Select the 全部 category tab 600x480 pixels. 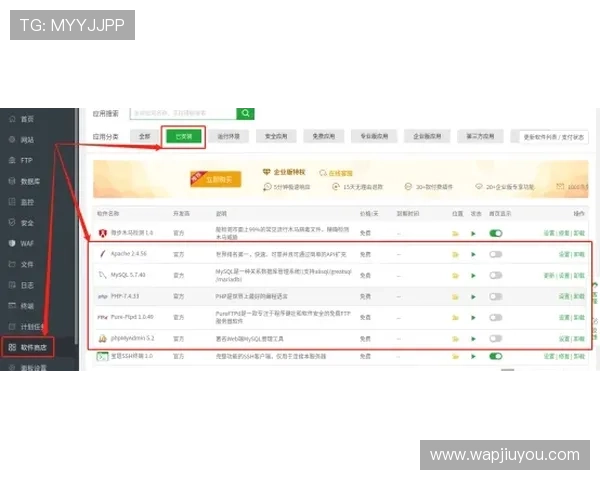click(x=144, y=136)
